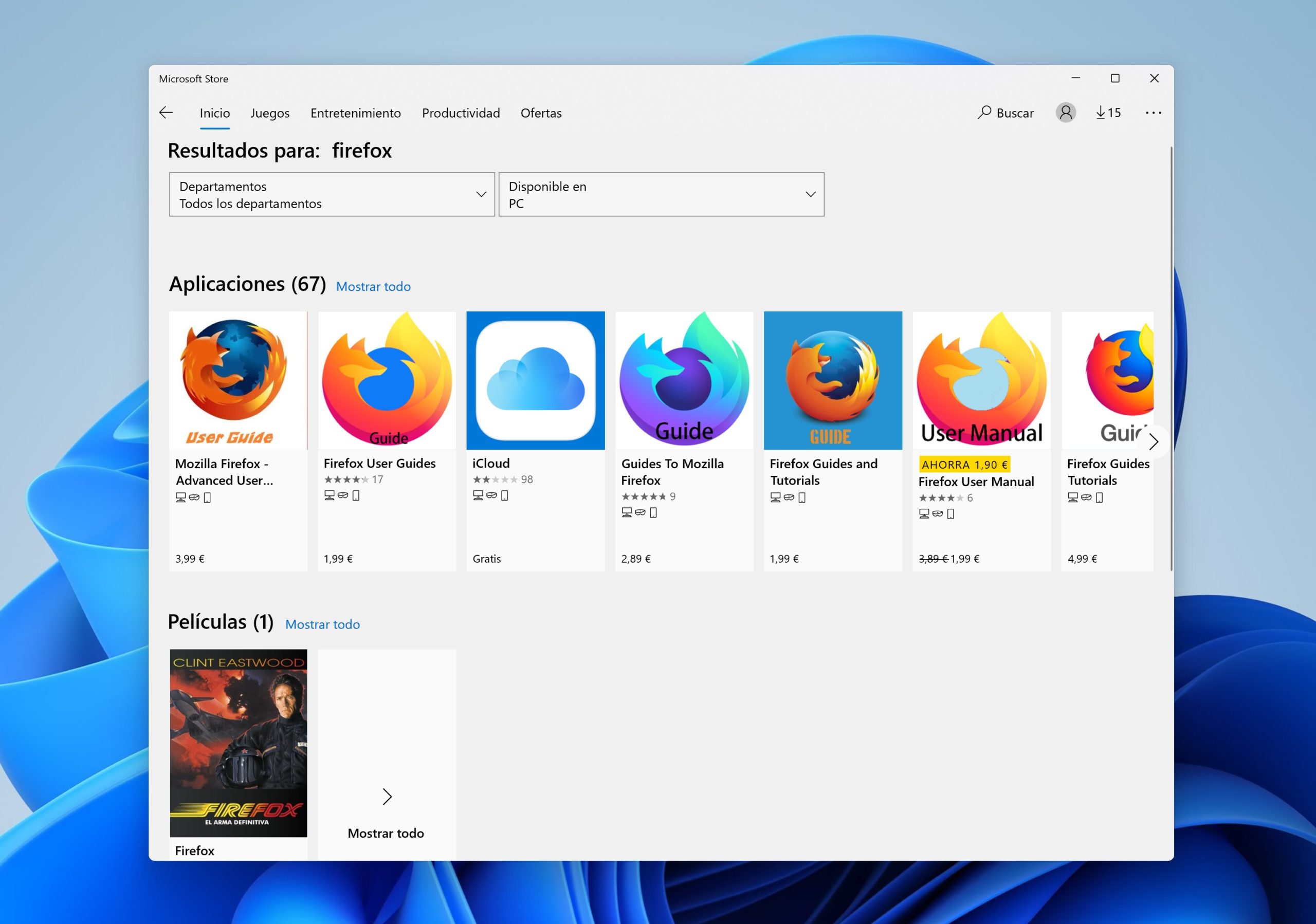Expand the Disponible en dropdown

point(661,195)
